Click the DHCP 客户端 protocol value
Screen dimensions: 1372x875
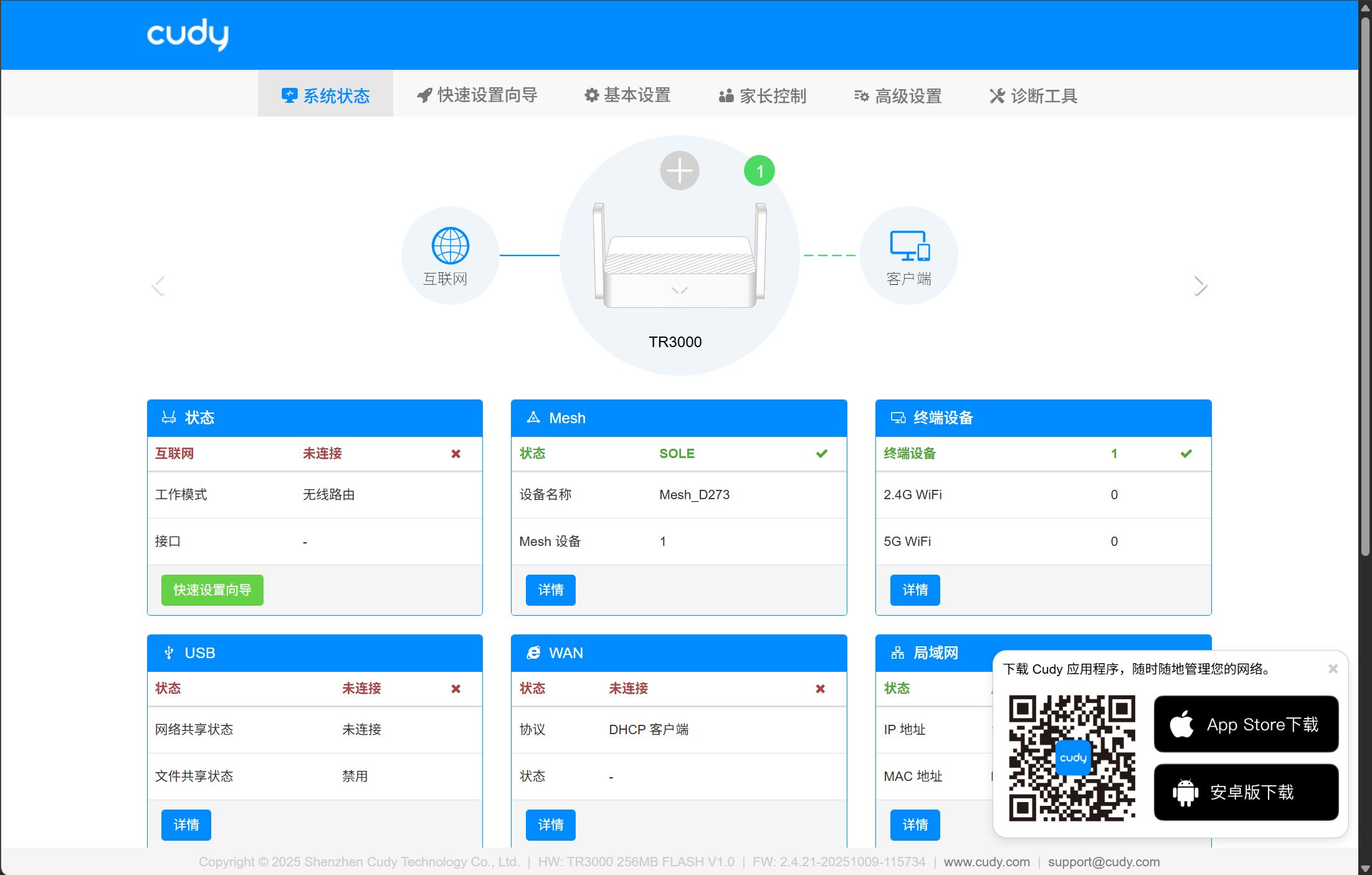click(x=649, y=729)
